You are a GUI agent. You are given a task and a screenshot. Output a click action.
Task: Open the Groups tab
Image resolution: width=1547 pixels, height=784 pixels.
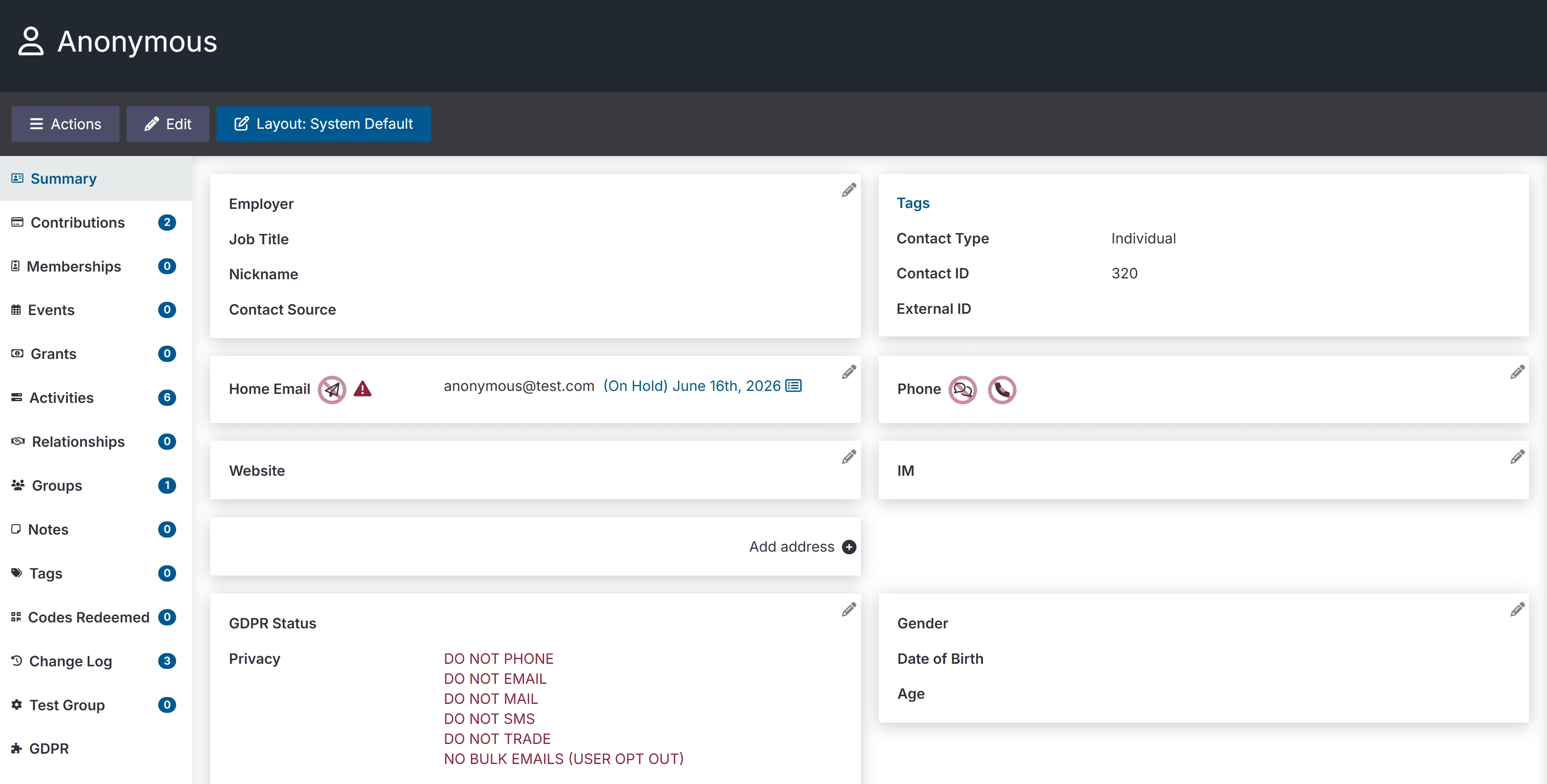(96, 485)
